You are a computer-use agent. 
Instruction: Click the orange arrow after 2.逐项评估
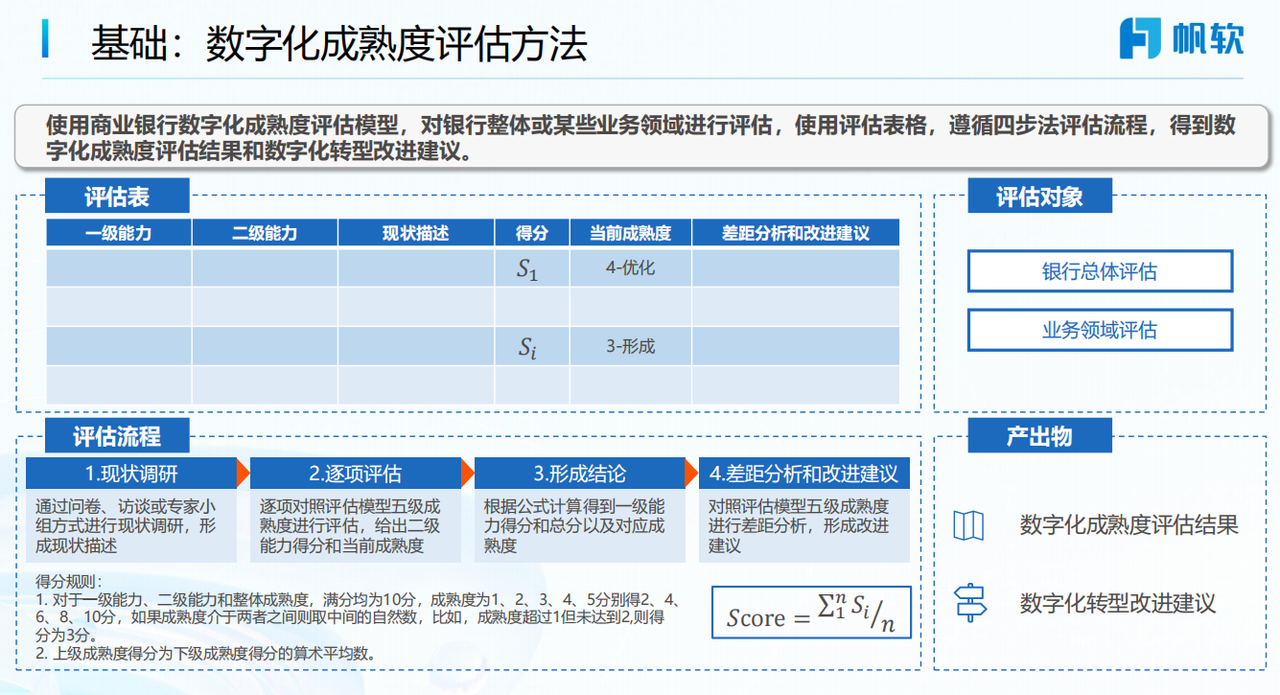click(468, 473)
